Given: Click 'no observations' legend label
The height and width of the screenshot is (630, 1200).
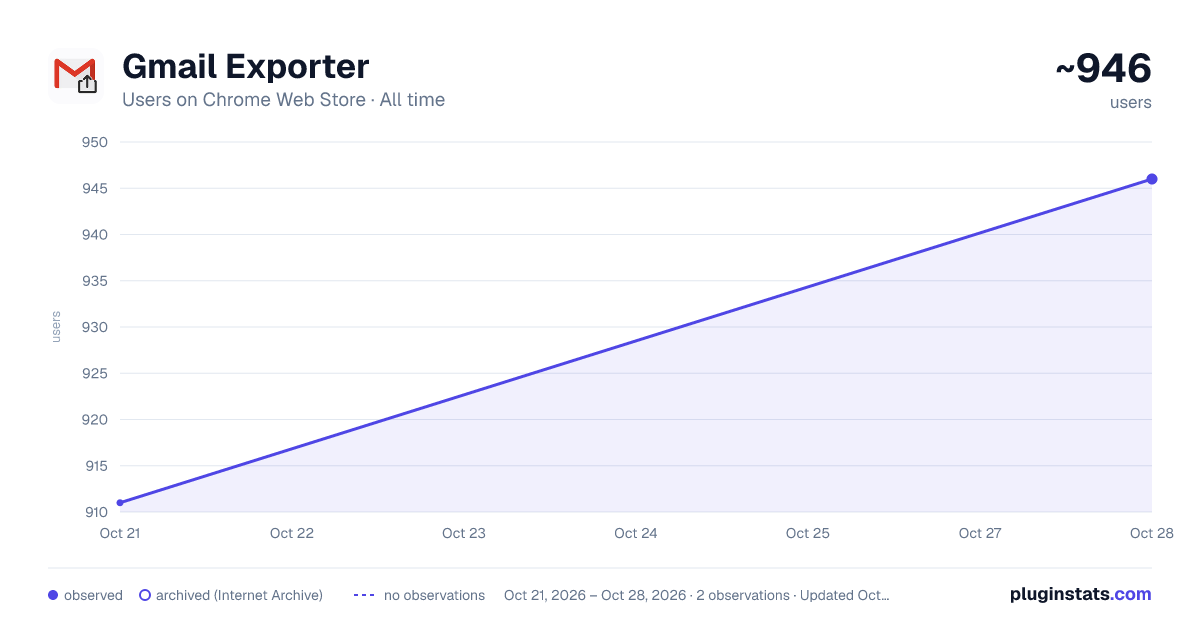Looking at the screenshot, I should pos(434,595).
